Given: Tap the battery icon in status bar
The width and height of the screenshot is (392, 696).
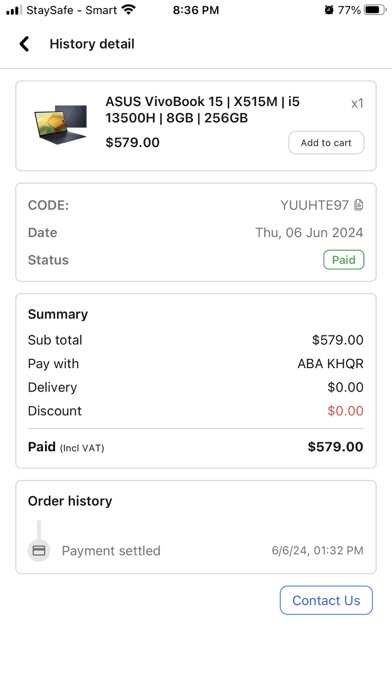Looking at the screenshot, I should 375,10.
